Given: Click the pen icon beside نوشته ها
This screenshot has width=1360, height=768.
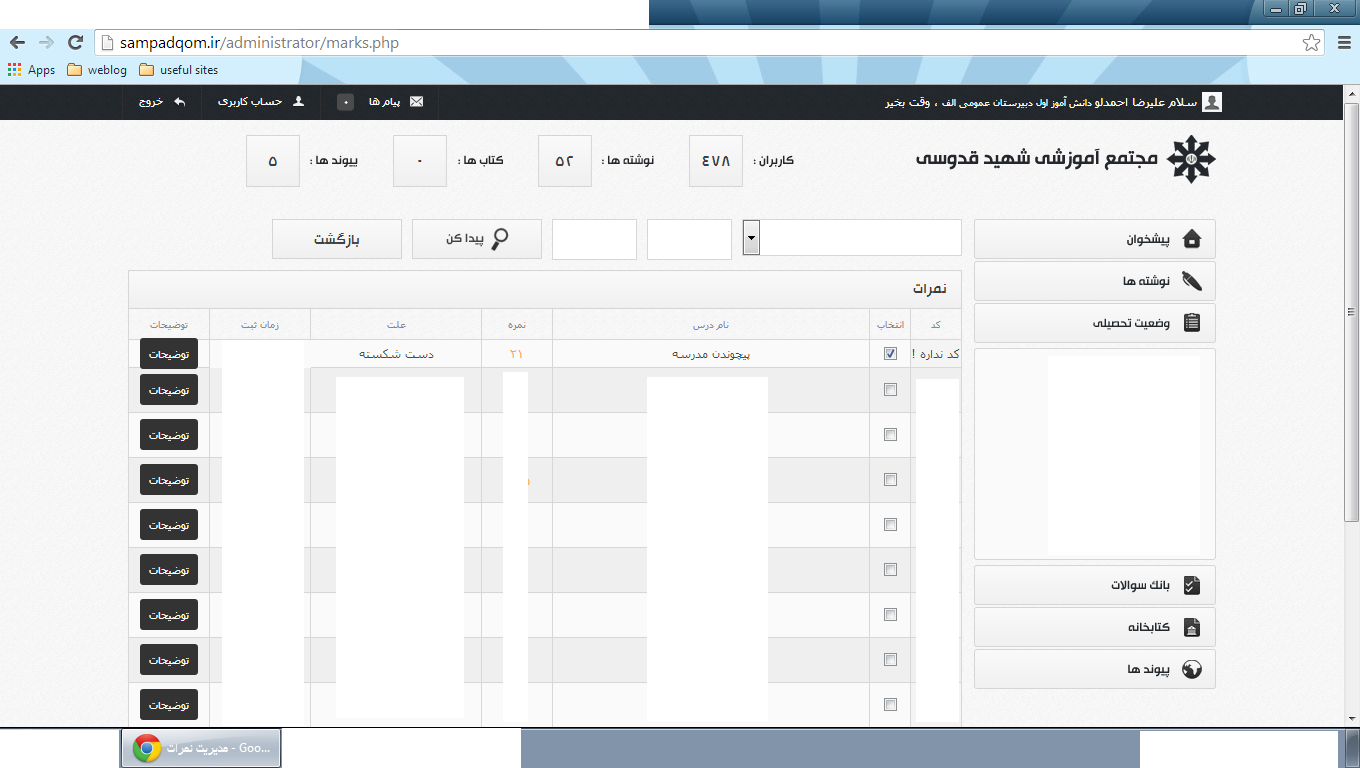Looking at the screenshot, I should (x=1191, y=281).
